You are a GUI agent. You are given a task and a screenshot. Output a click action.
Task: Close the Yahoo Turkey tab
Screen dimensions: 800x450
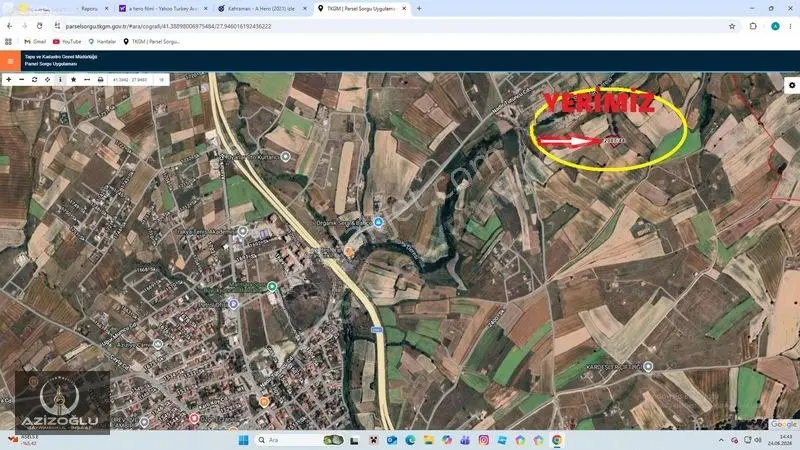coord(206,9)
